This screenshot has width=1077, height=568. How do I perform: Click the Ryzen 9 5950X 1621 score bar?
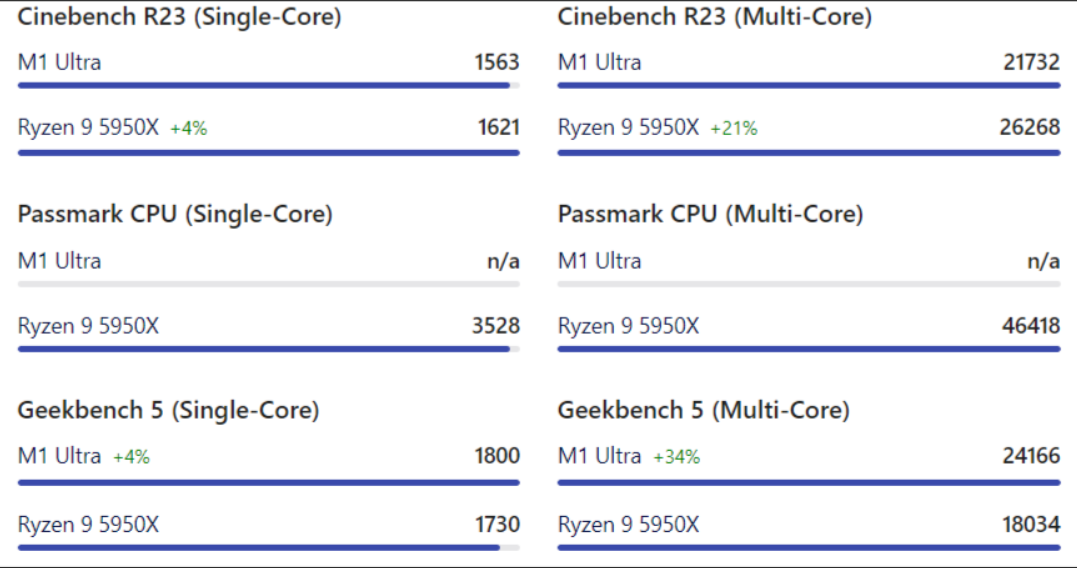(x=269, y=152)
